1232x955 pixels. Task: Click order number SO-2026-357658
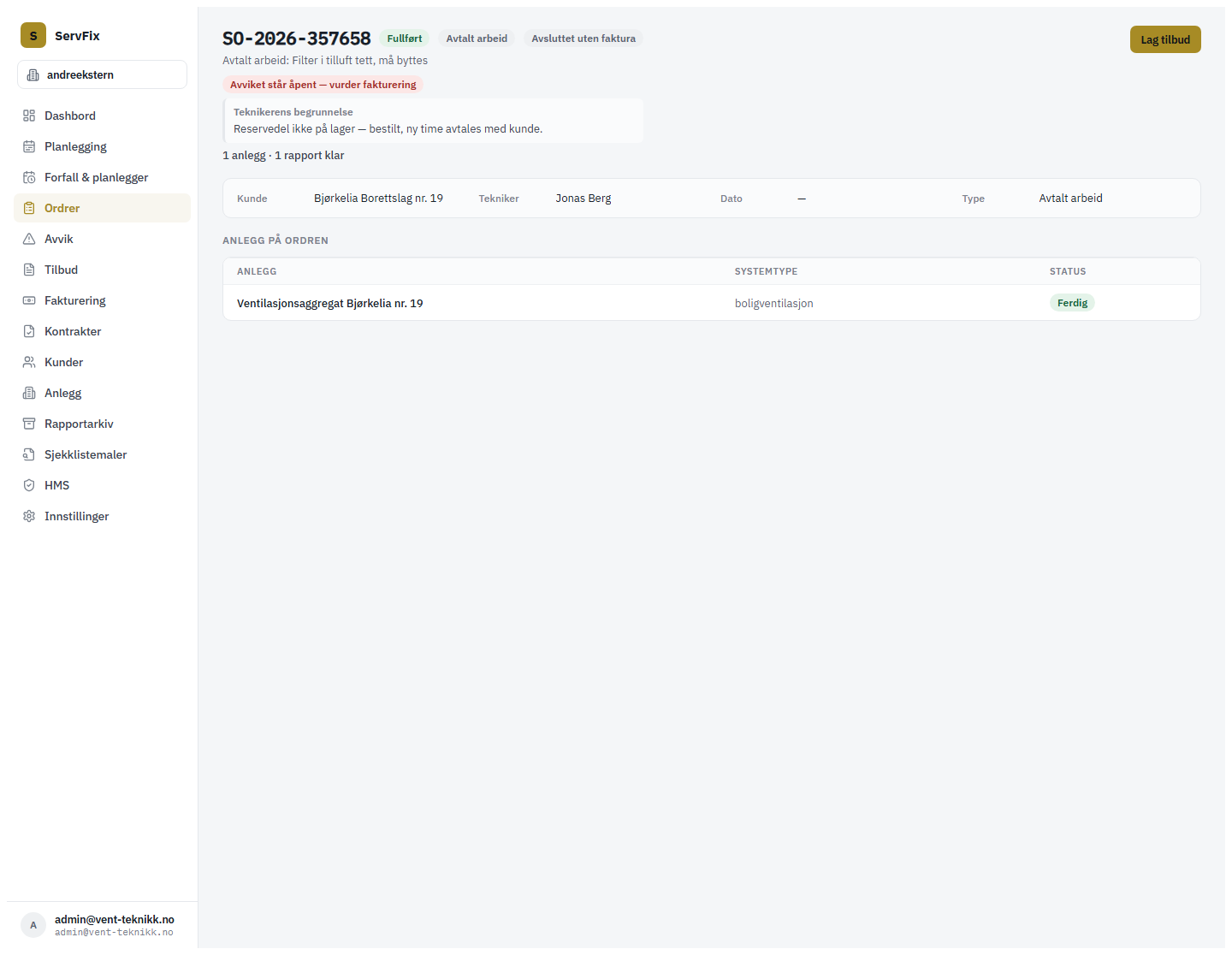(297, 39)
